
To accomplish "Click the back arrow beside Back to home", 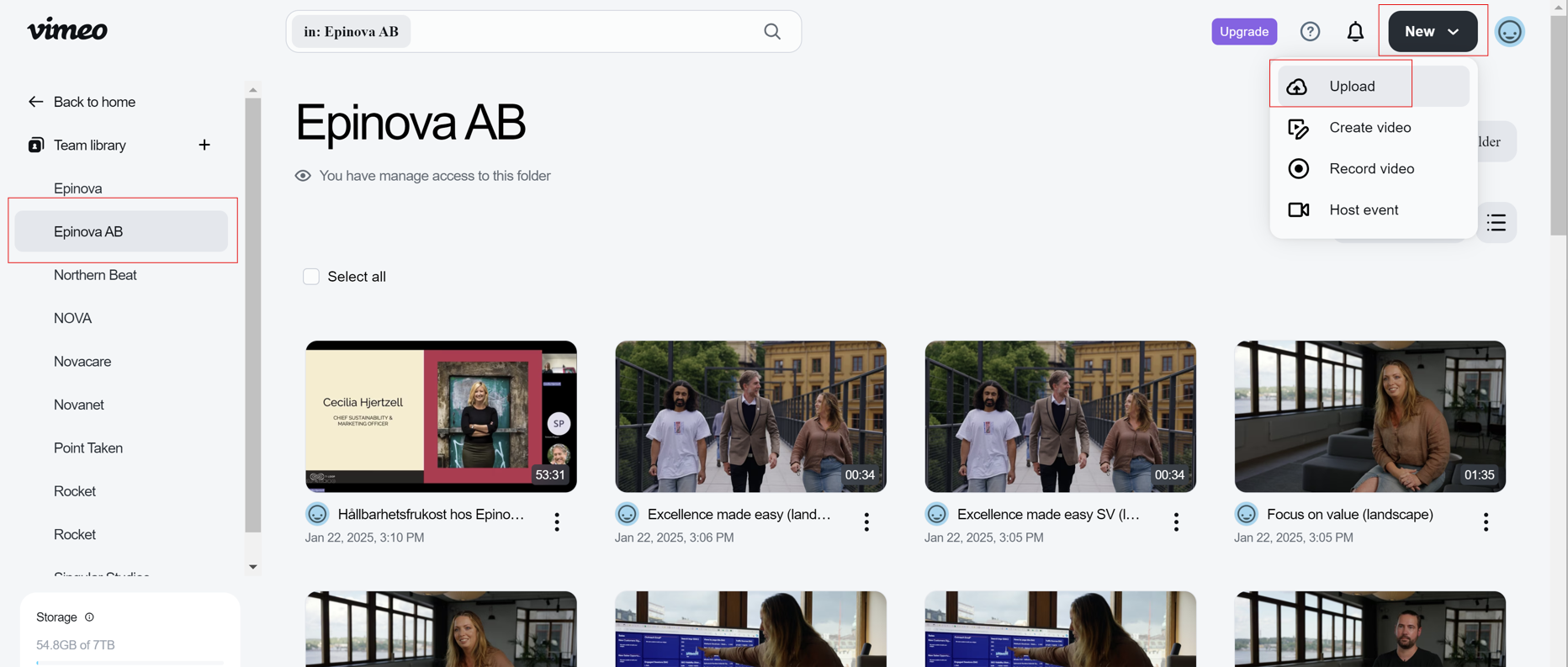I will (35, 102).
